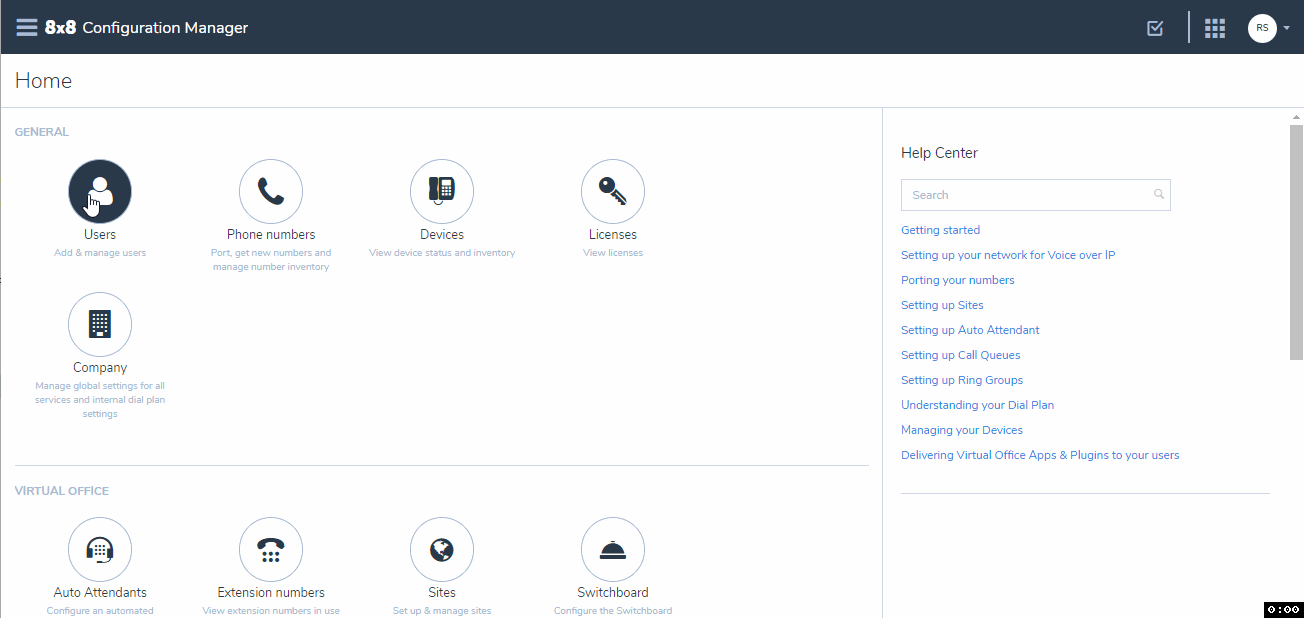Open the Managing your Devices link
Image resolution: width=1304 pixels, height=618 pixels.
point(962,430)
